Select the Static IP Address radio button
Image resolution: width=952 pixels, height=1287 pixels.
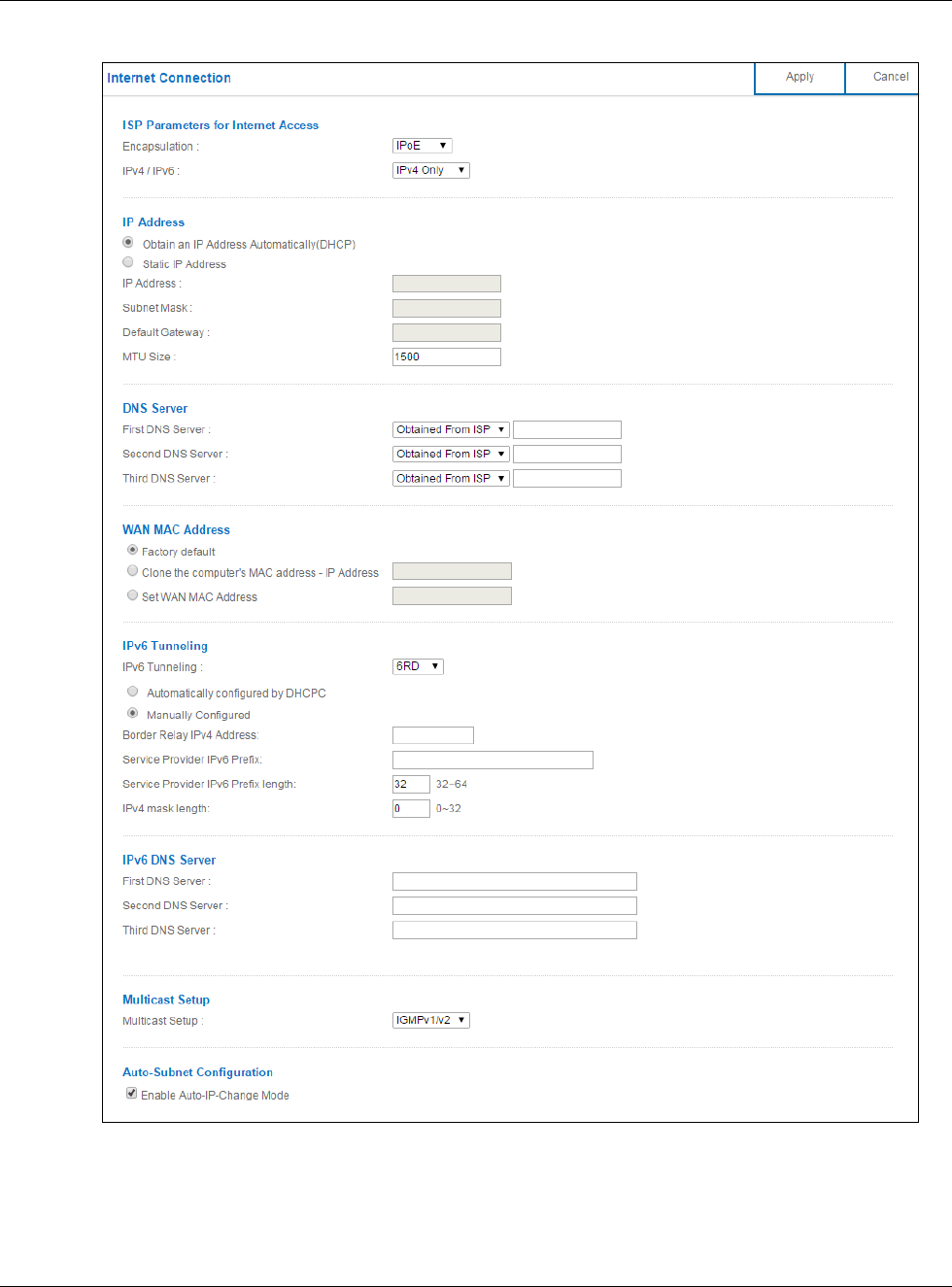[128, 262]
